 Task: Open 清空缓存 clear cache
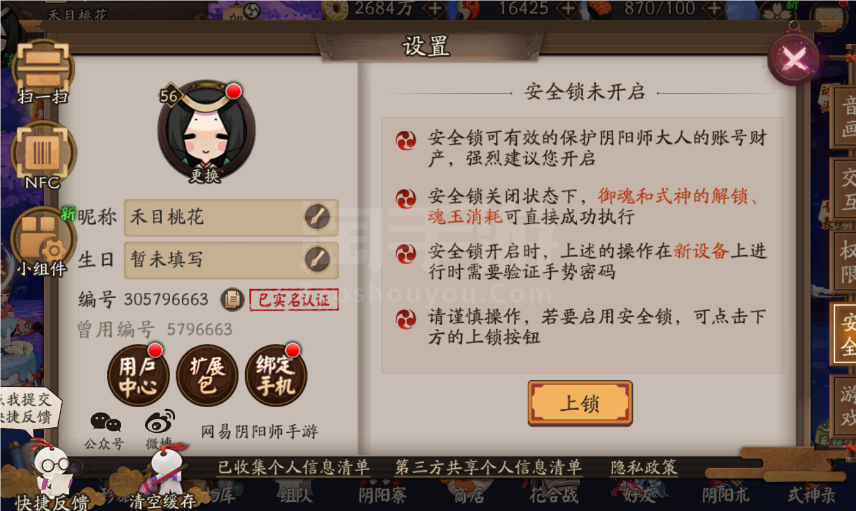click(x=163, y=479)
